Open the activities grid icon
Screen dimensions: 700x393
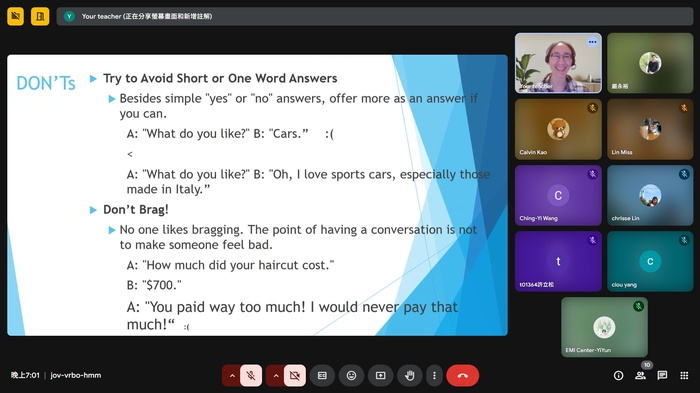click(x=684, y=376)
